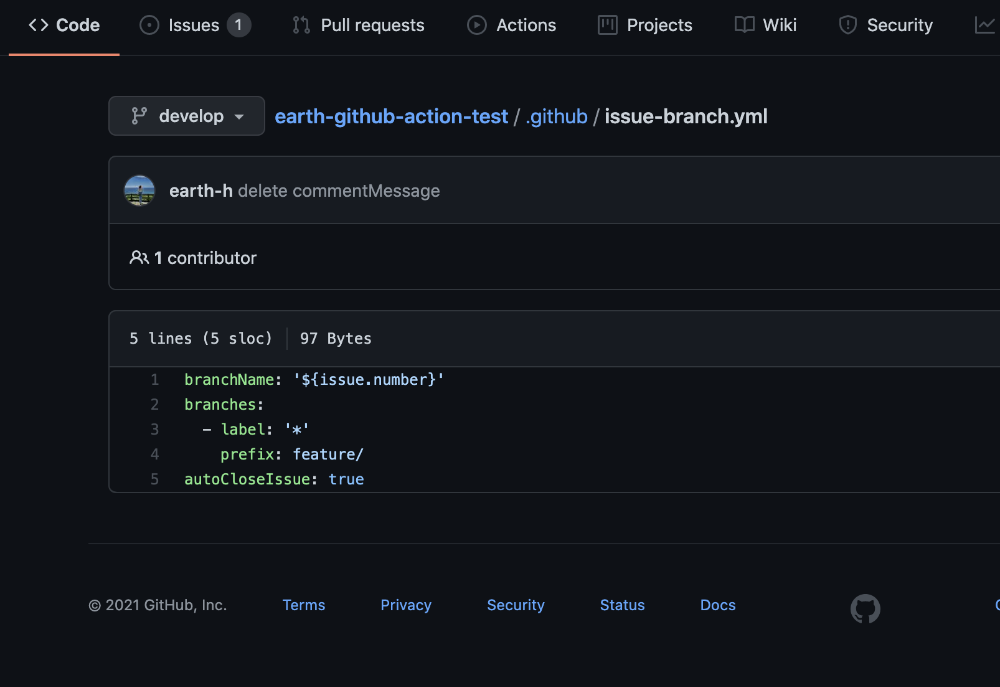This screenshot has height=687, width=1000.
Task: Click earth-h user avatar
Action: [x=139, y=191]
